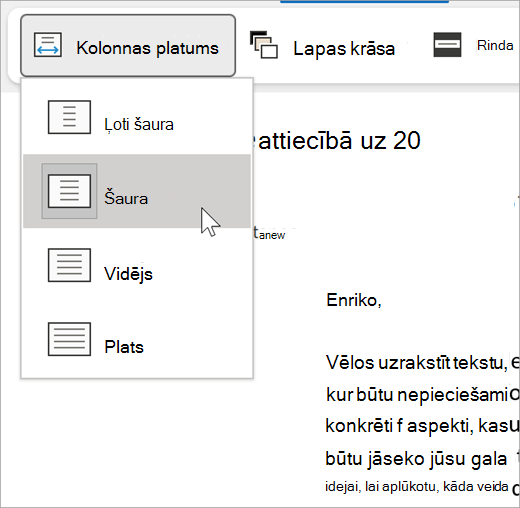
Task: Click the Ļoti šaura narrow lines icon
Action: [69, 117]
